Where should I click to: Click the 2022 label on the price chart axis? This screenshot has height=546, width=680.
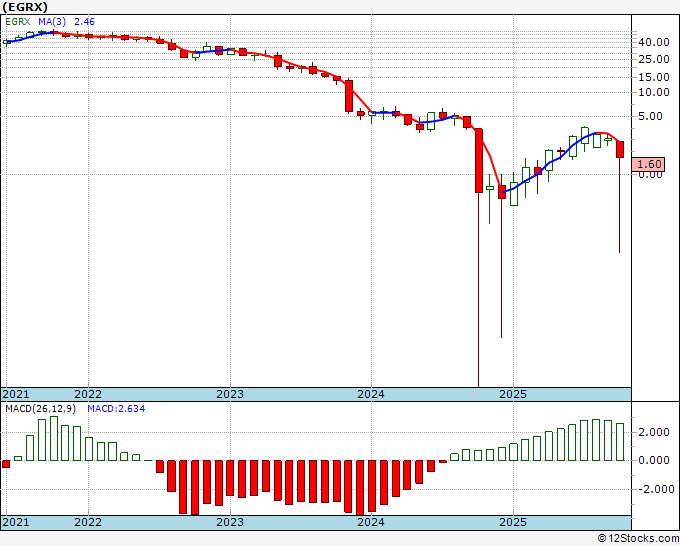coord(88,394)
